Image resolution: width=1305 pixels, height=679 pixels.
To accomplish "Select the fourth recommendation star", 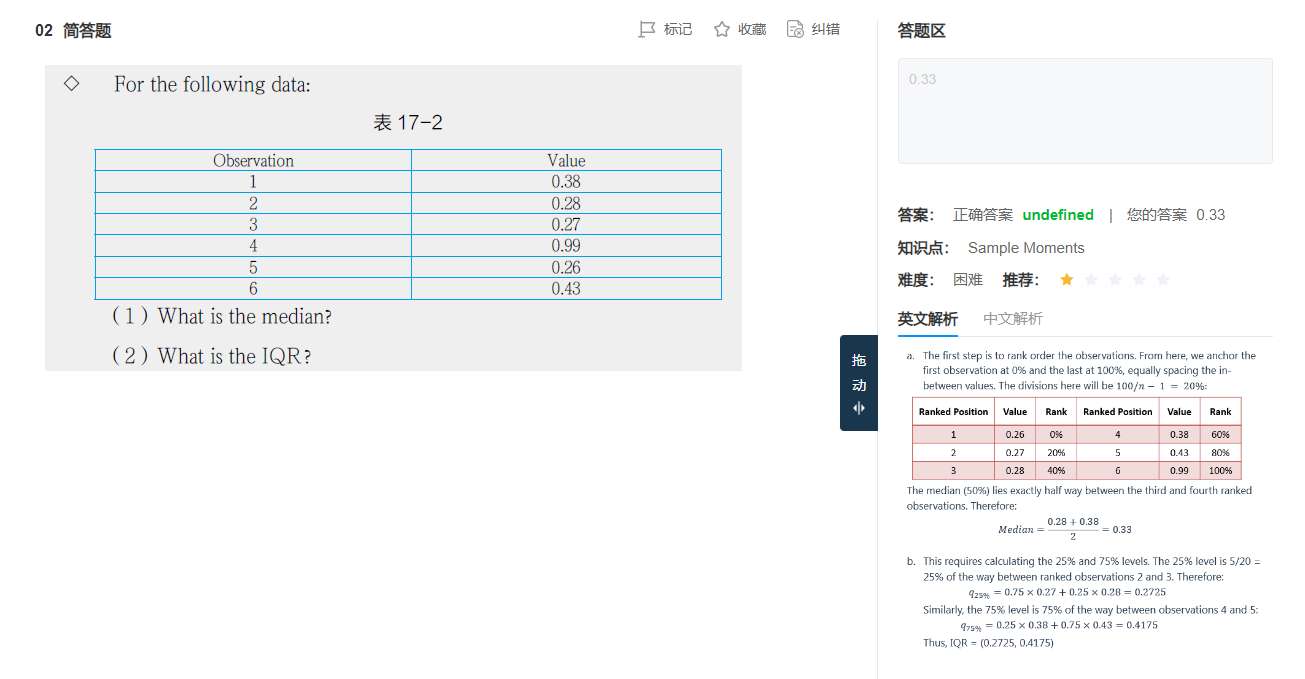I will point(1138,280).
